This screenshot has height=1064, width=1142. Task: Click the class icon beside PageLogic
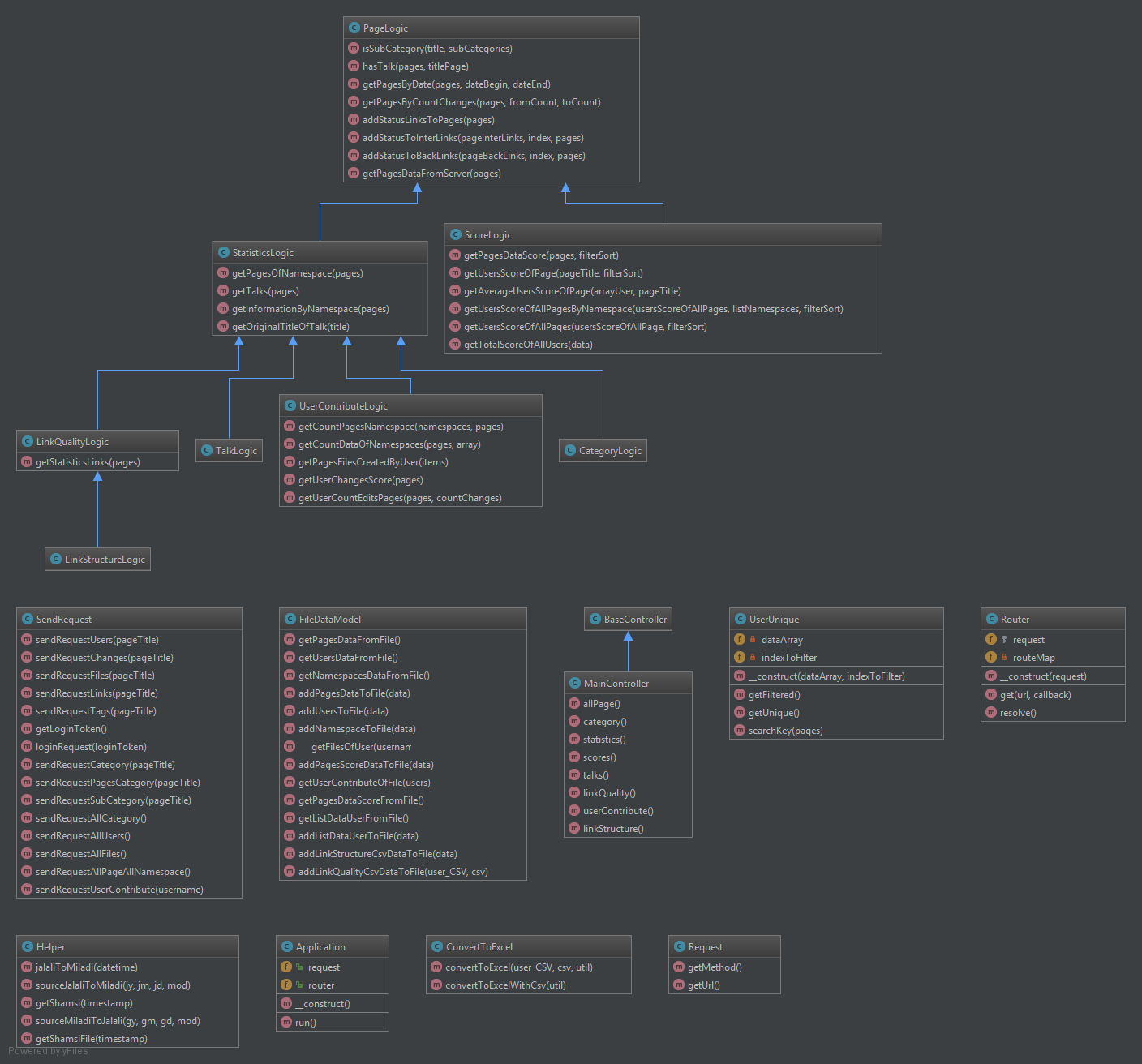[354, 28]
